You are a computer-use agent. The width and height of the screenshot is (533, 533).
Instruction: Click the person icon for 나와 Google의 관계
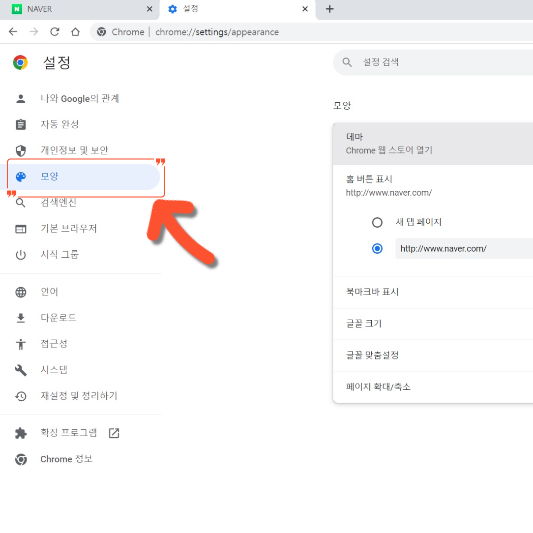(21, 99)
